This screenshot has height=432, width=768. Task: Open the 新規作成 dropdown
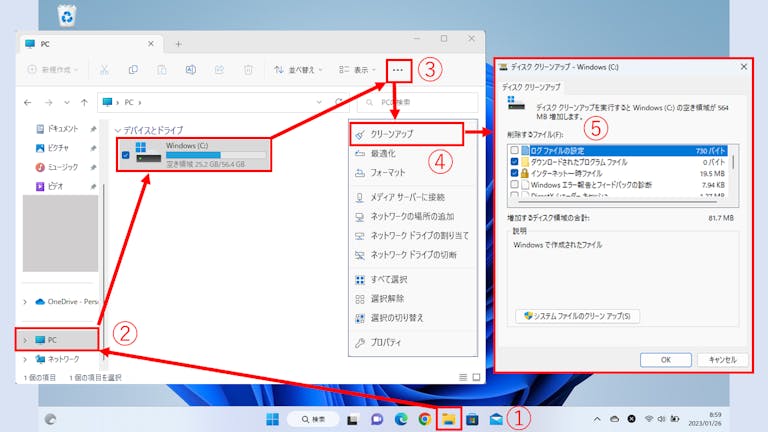pos(52,70)
